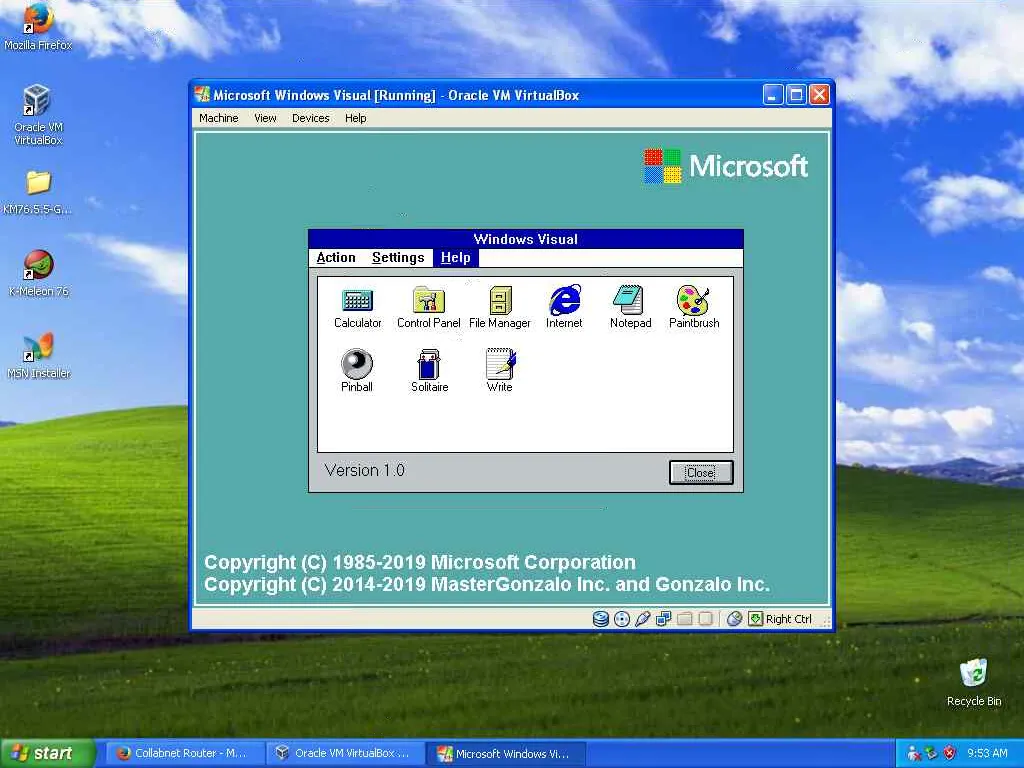Open the Calculator icon in Windows Visual
1024x768 pixels.
pos(357,307)
